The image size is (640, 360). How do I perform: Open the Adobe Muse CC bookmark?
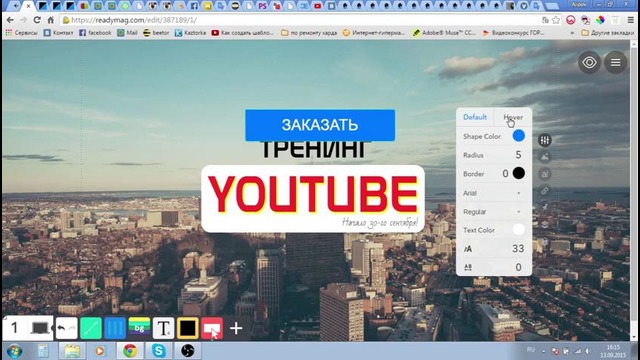444,33
